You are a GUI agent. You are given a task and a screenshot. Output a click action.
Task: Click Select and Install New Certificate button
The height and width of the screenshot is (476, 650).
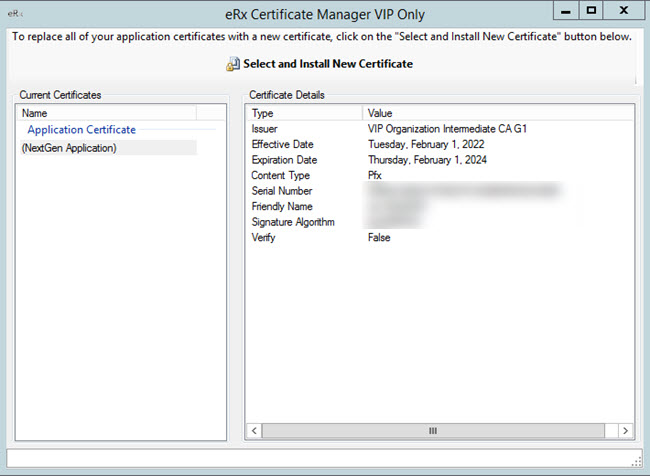click(320, 64)
